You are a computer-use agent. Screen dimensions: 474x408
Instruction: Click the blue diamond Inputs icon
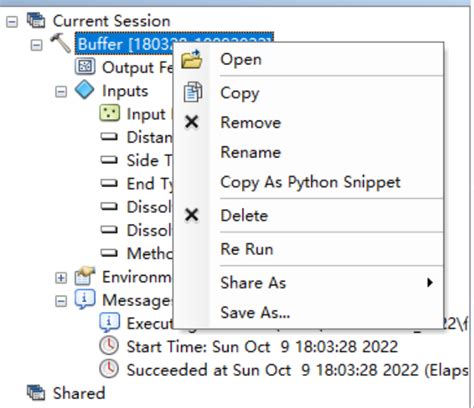85,90
